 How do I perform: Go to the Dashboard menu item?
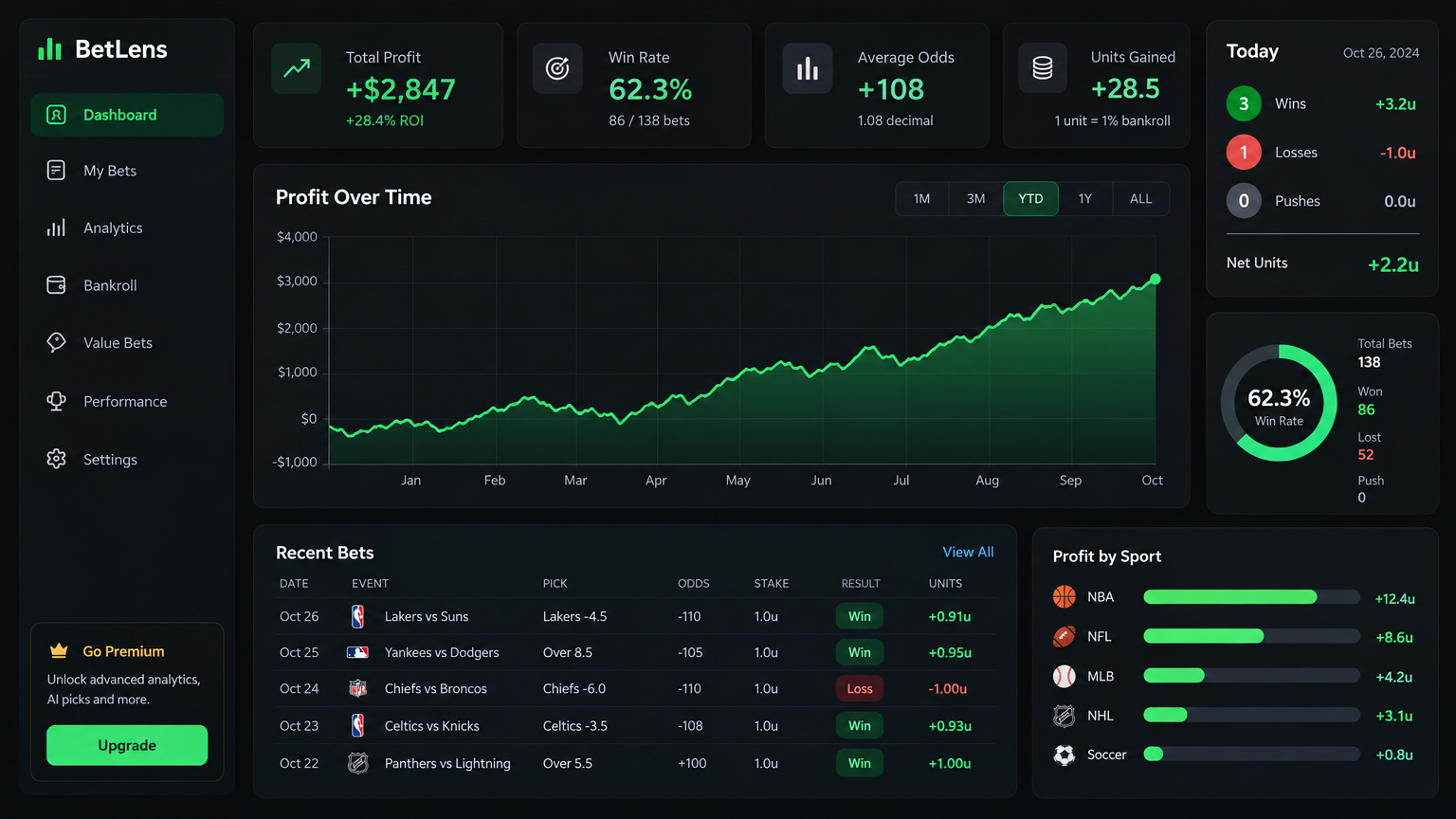[127, 115]
